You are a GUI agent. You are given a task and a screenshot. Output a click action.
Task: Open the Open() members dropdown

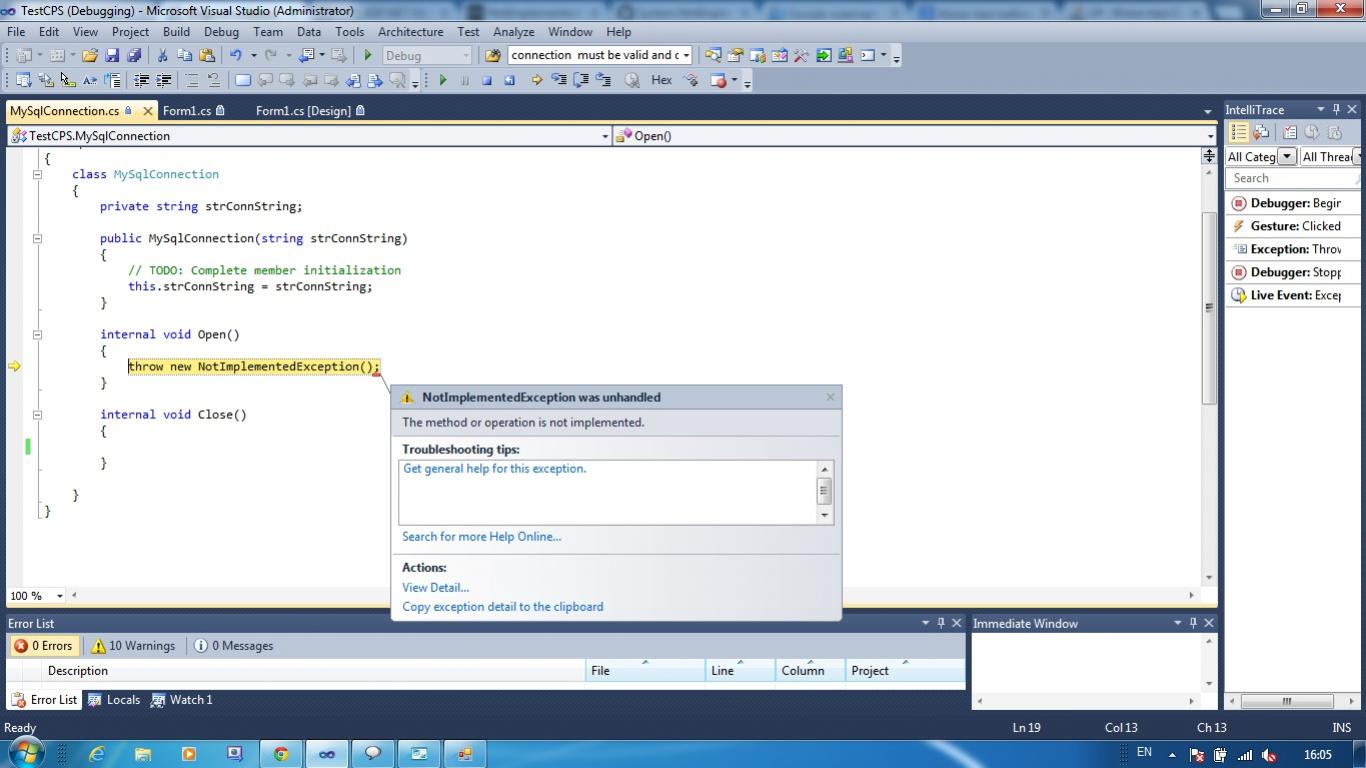tap(1209, 136)
